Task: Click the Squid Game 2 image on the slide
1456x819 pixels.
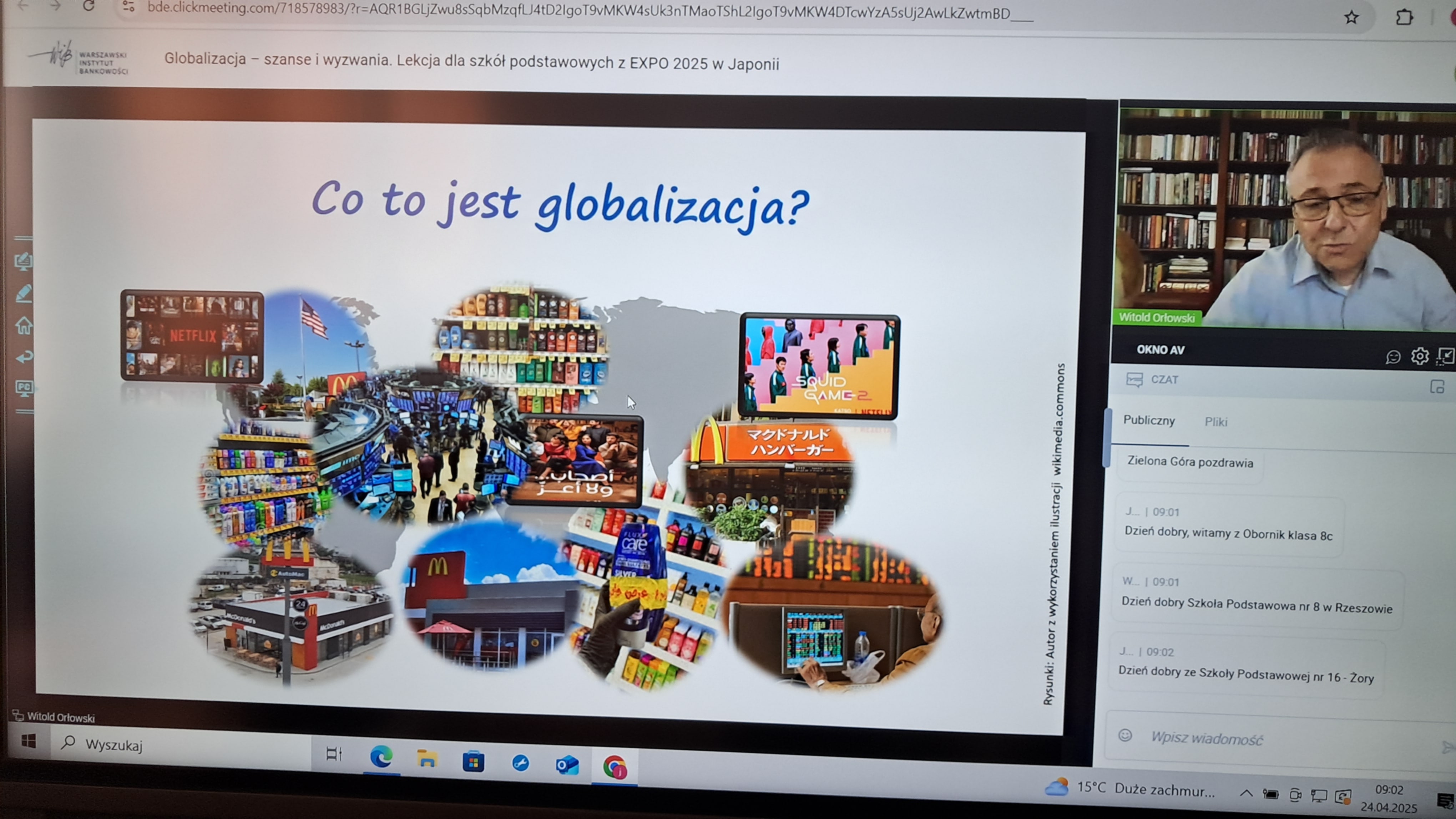Action: click(x=820, y=366)
